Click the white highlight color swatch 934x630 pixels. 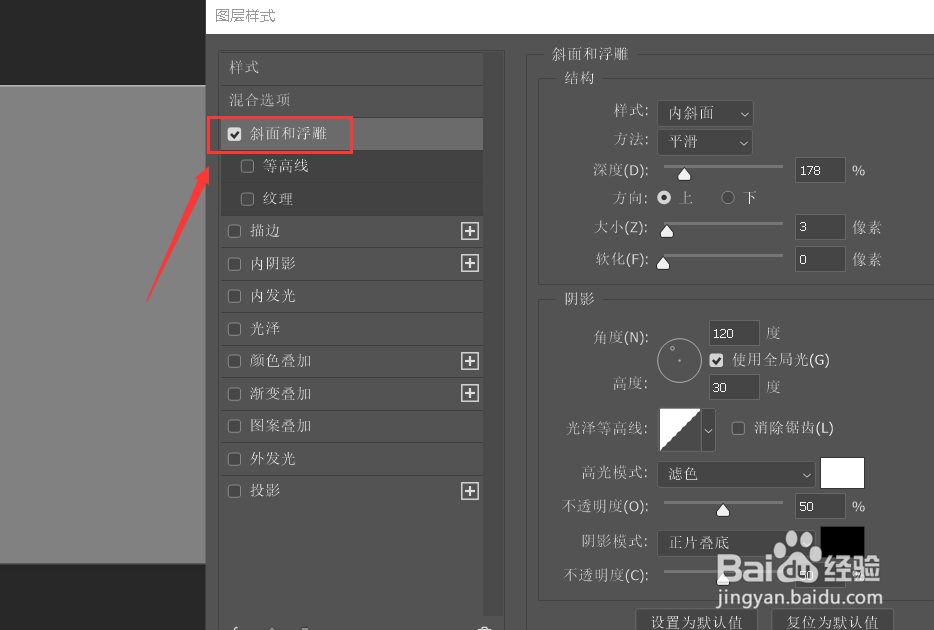[x=842, y=473]
